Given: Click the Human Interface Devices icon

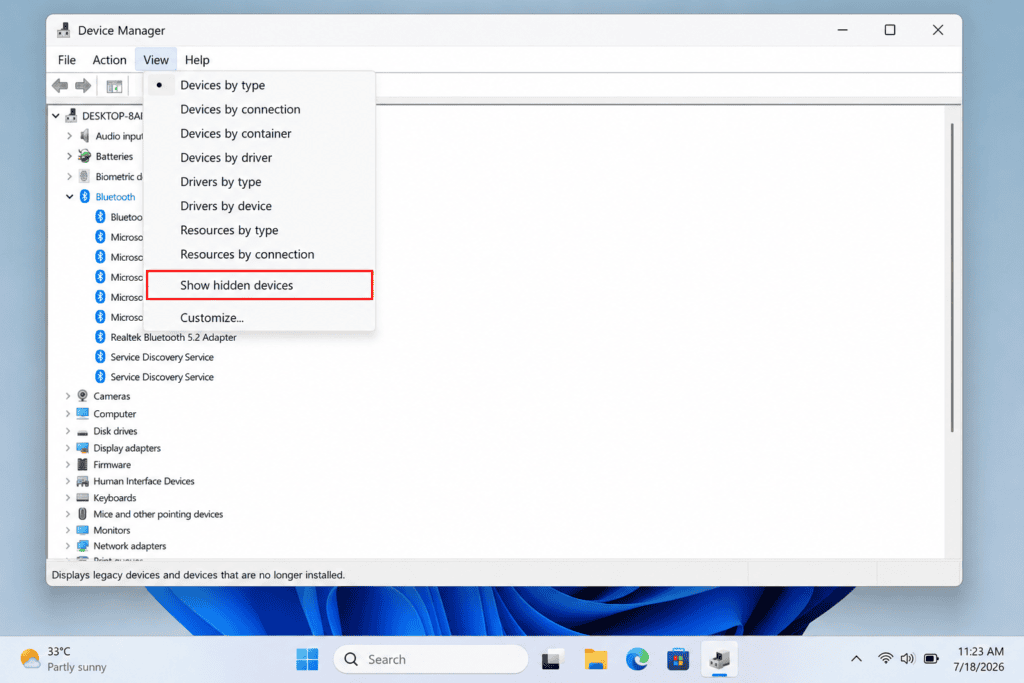Looking at the screenshot, I should (x=82, y=481).
